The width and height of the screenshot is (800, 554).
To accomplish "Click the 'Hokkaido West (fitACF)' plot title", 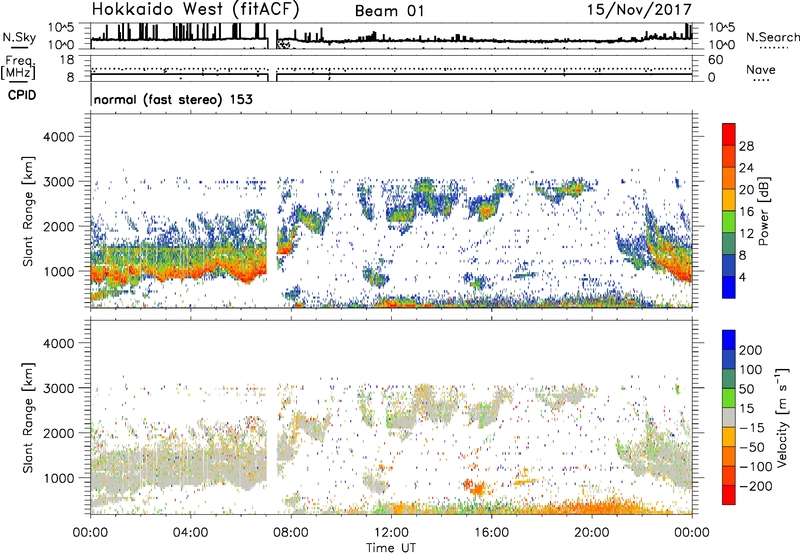I will coord(195,9).
